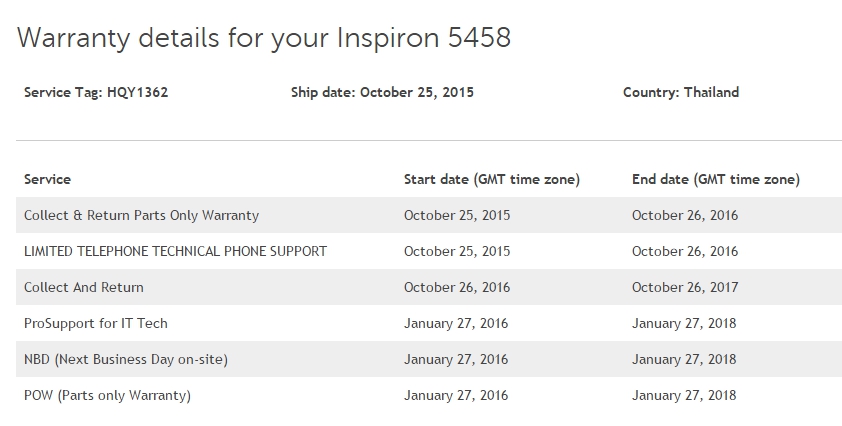The width and height of the screenshot is (842, 426).
Task: Click the ProSupport for IT Tech start date
Action: (x=456, y=323)
